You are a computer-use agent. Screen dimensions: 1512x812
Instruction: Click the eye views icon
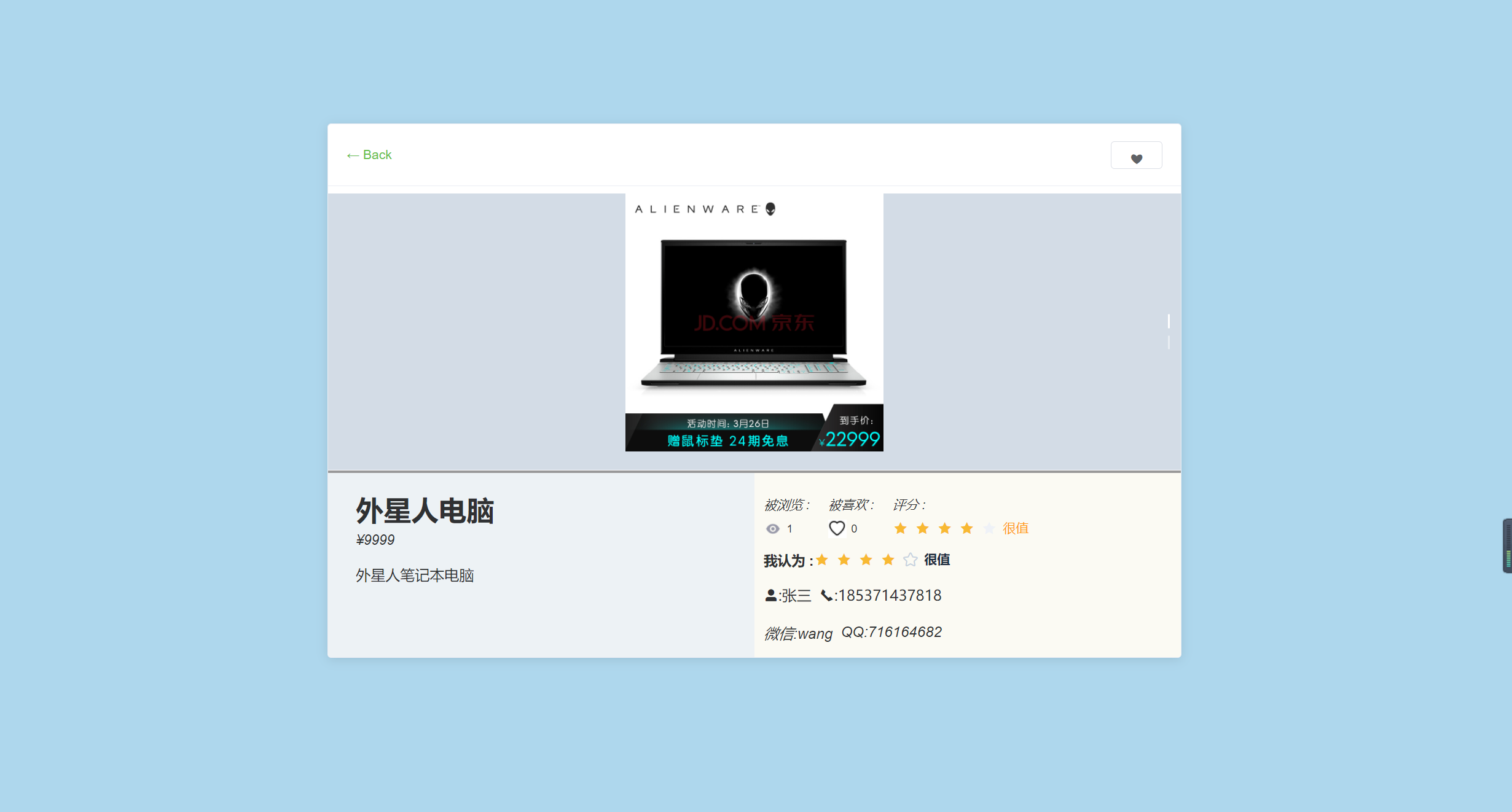coord(773,529)
